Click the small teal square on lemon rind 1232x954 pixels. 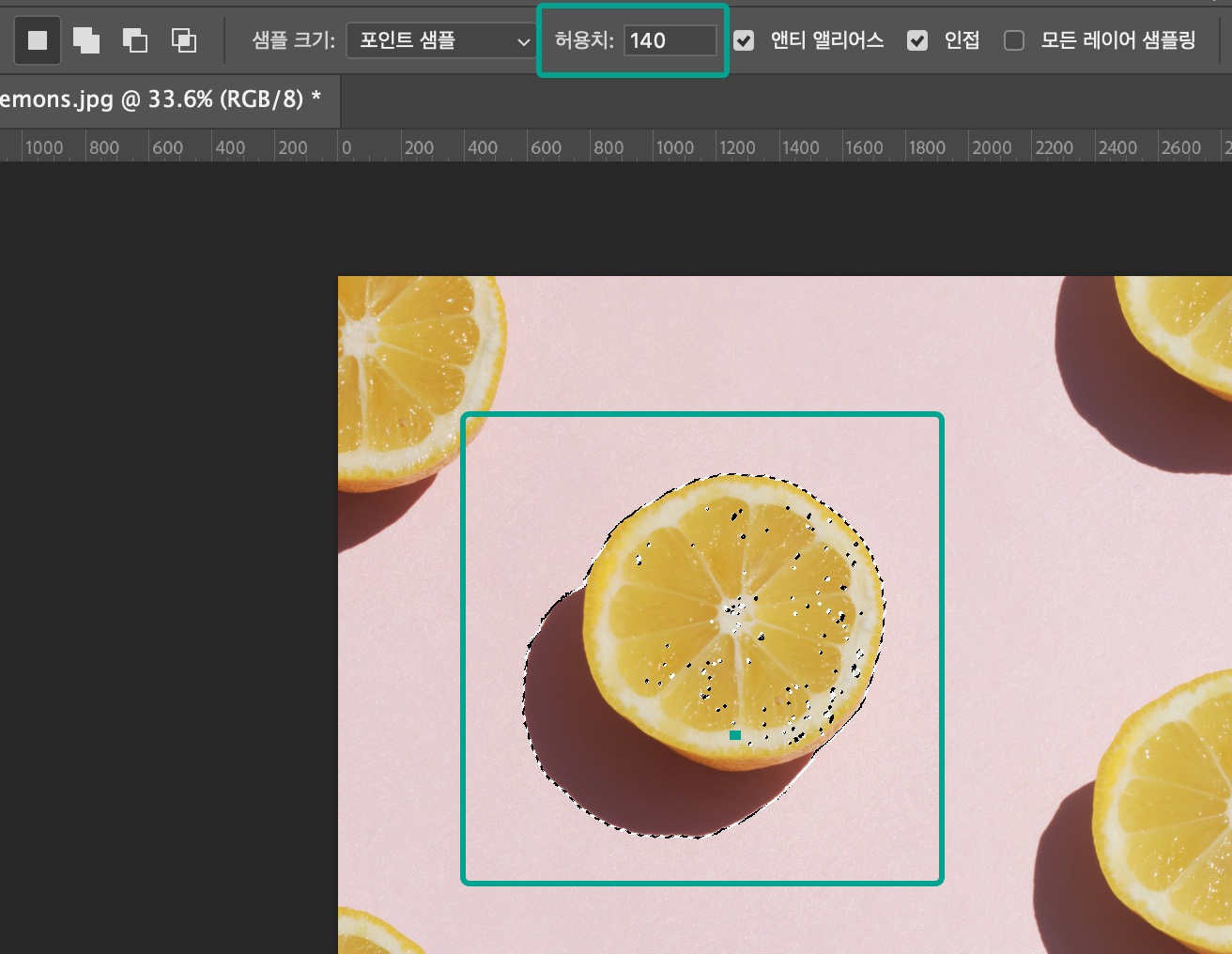pos(735,735)
